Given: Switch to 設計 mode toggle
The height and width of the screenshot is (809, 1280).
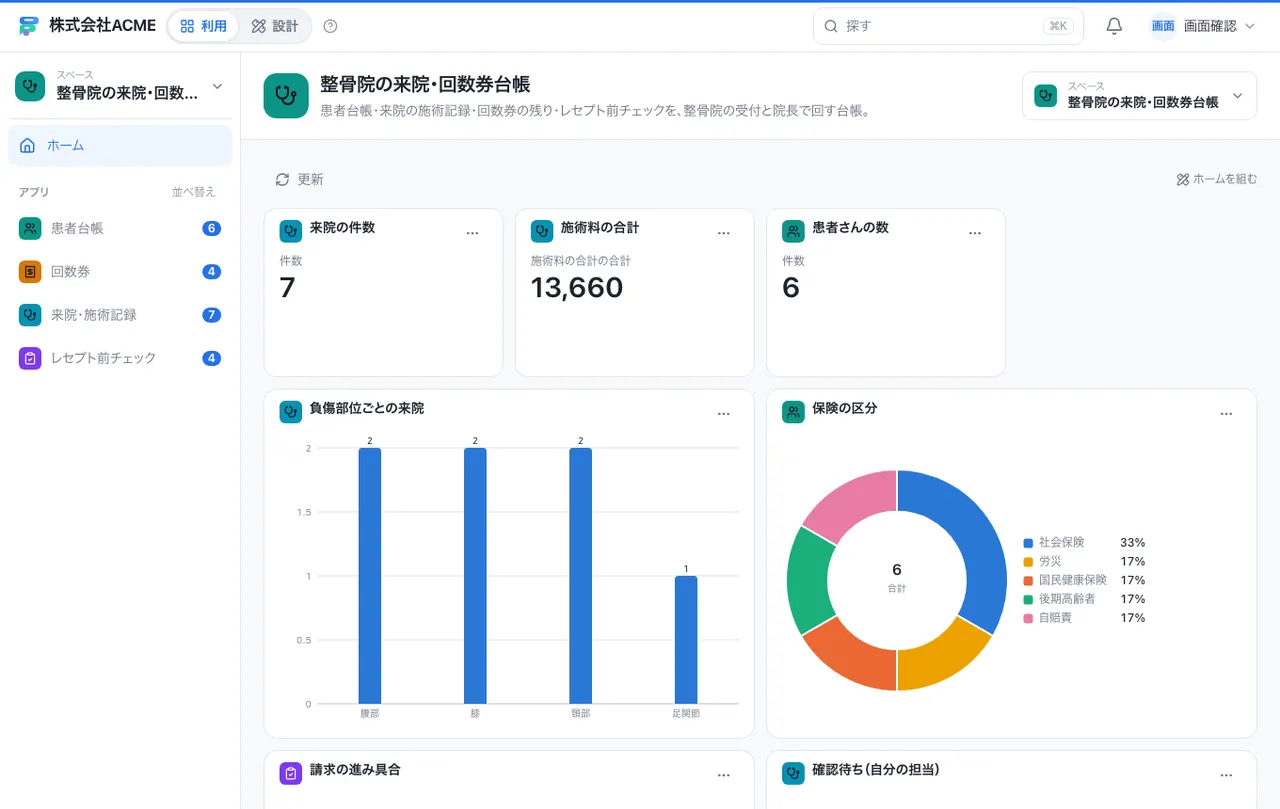Looking at the screenshot, I should tap(275, 26).
